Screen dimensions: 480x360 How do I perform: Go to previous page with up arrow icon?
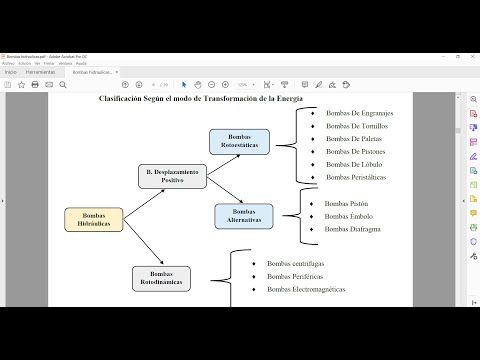(x=125, y=85)
